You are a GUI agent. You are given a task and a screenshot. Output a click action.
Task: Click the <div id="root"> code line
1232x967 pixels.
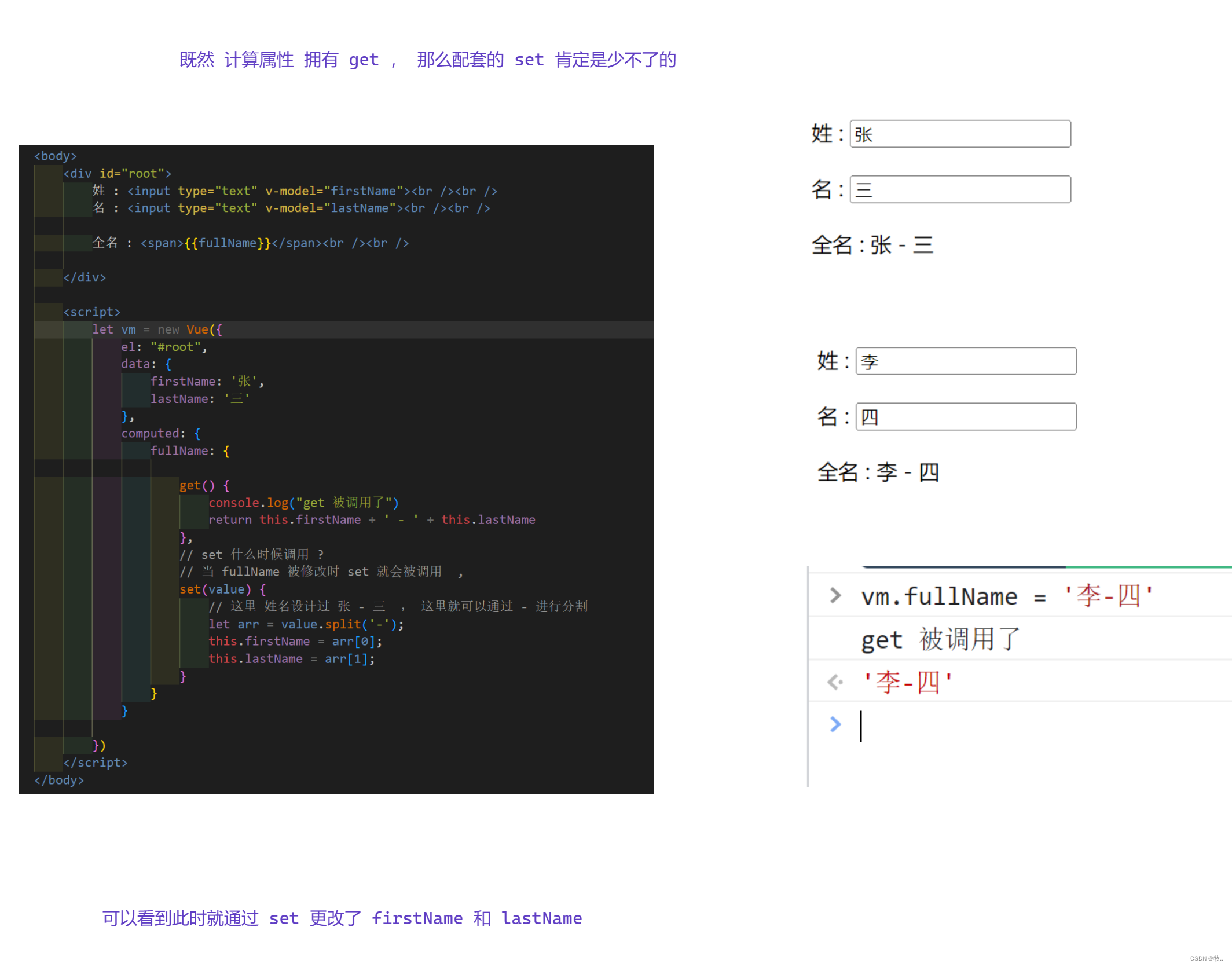118,174
